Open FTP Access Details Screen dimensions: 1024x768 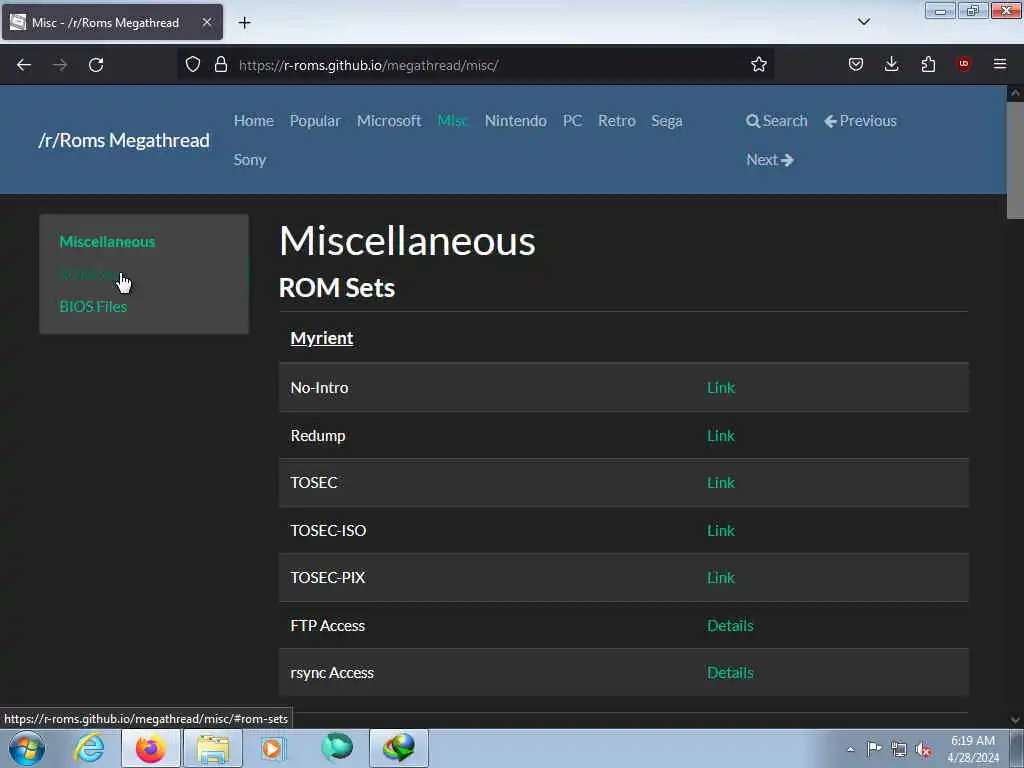[x=730, y=626]
